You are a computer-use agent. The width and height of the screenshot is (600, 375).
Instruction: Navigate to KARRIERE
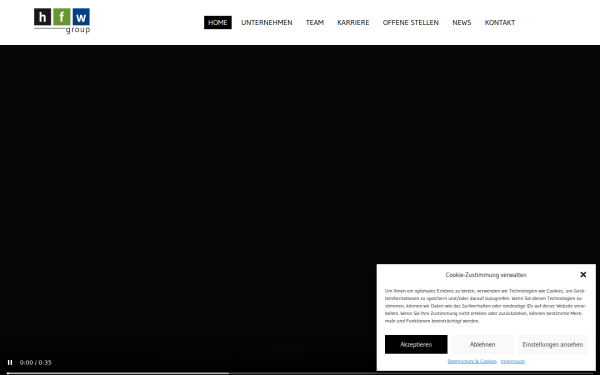tap(353, 23)
